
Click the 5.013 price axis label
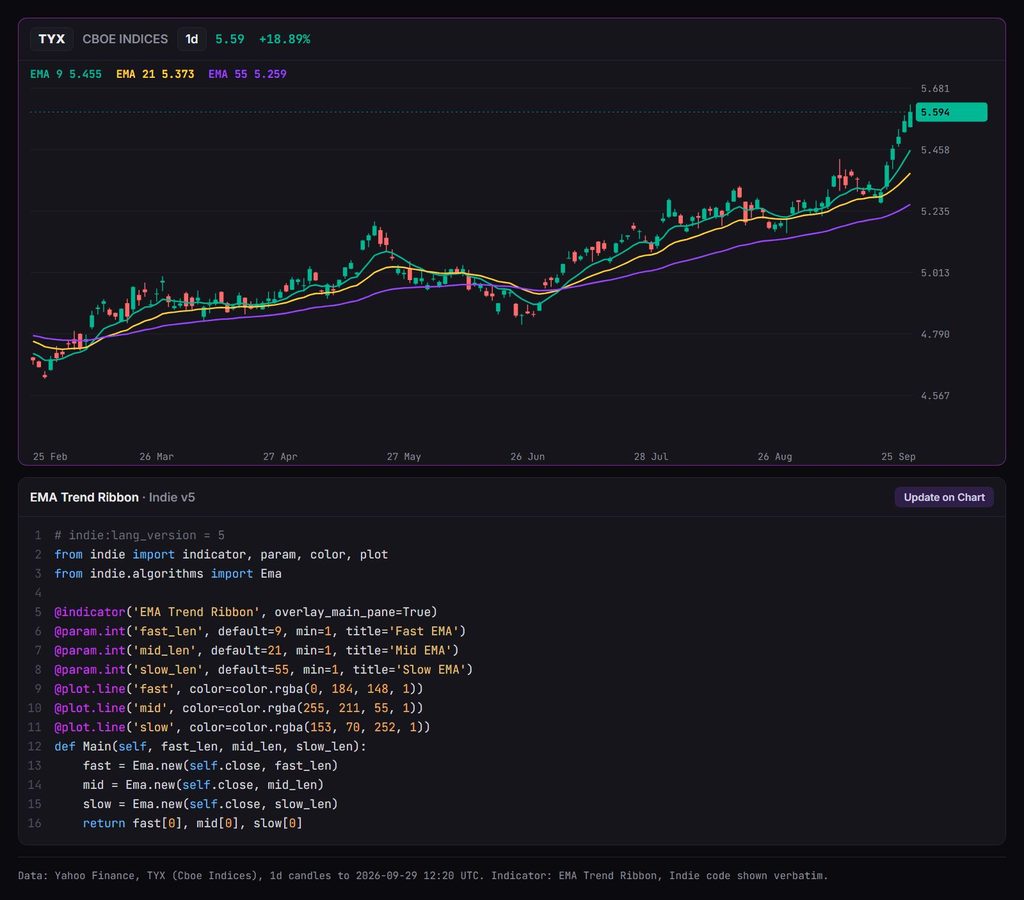tap(935, 272)
